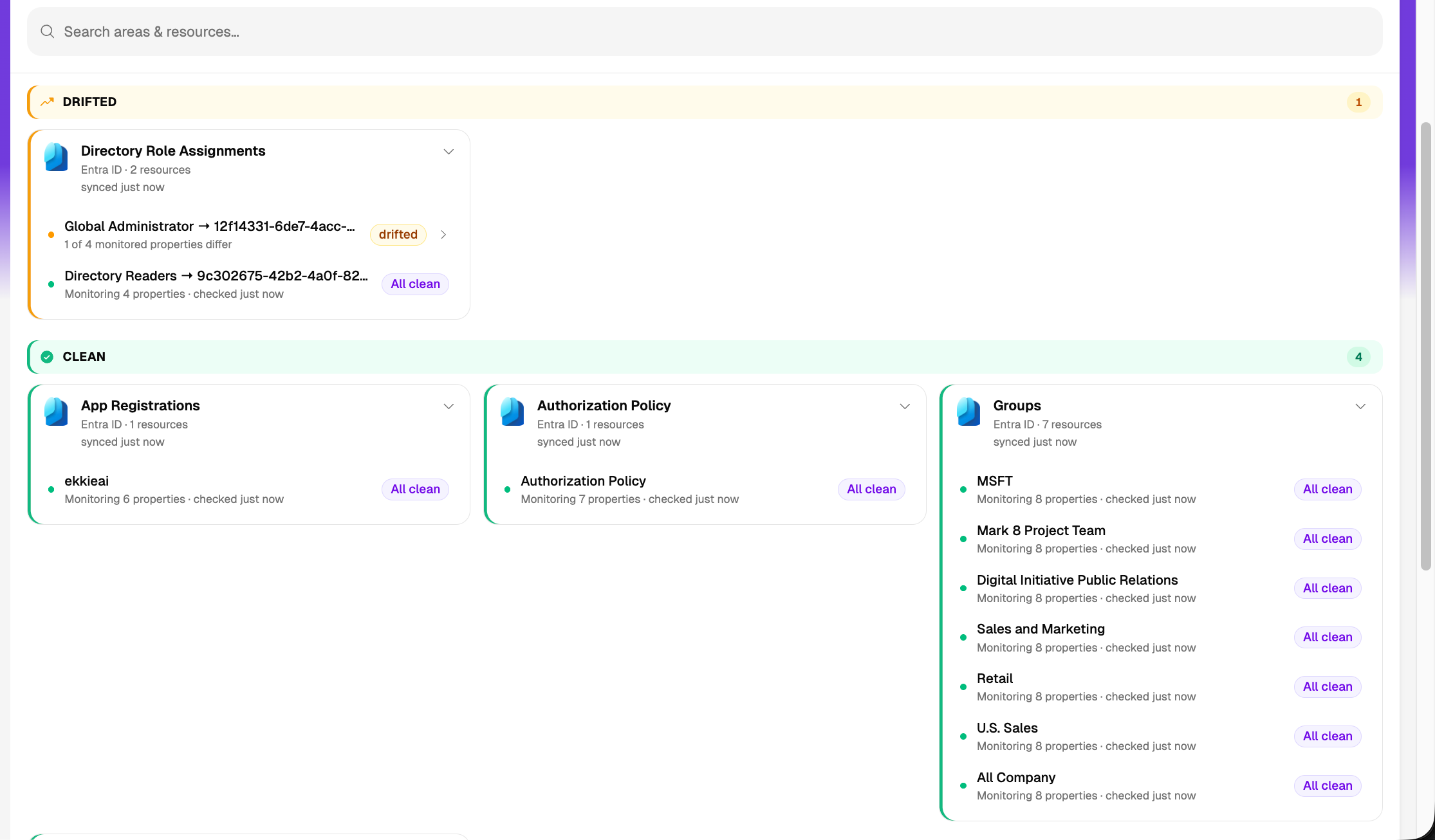Click green status dot for Sales and Marketing
Screen dimensions: 1435x840
coord(963,637)
